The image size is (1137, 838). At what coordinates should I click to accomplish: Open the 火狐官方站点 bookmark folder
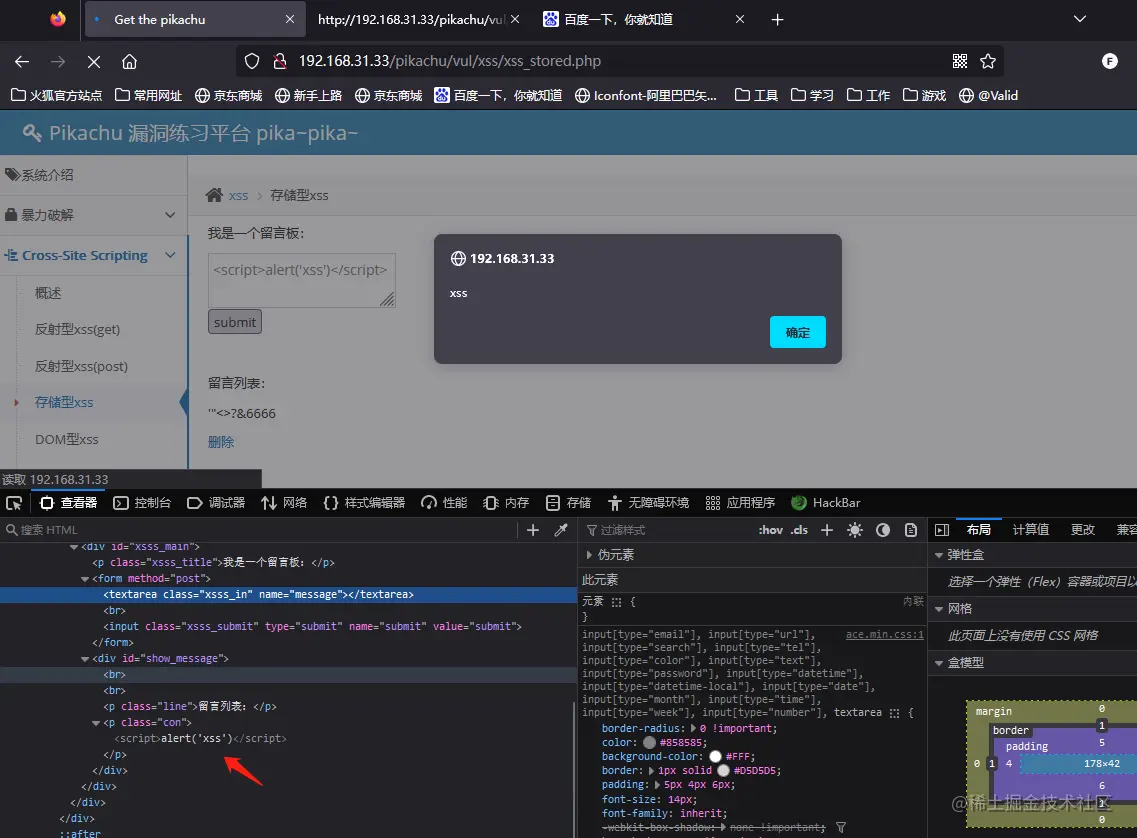click(x=57, y=96)
